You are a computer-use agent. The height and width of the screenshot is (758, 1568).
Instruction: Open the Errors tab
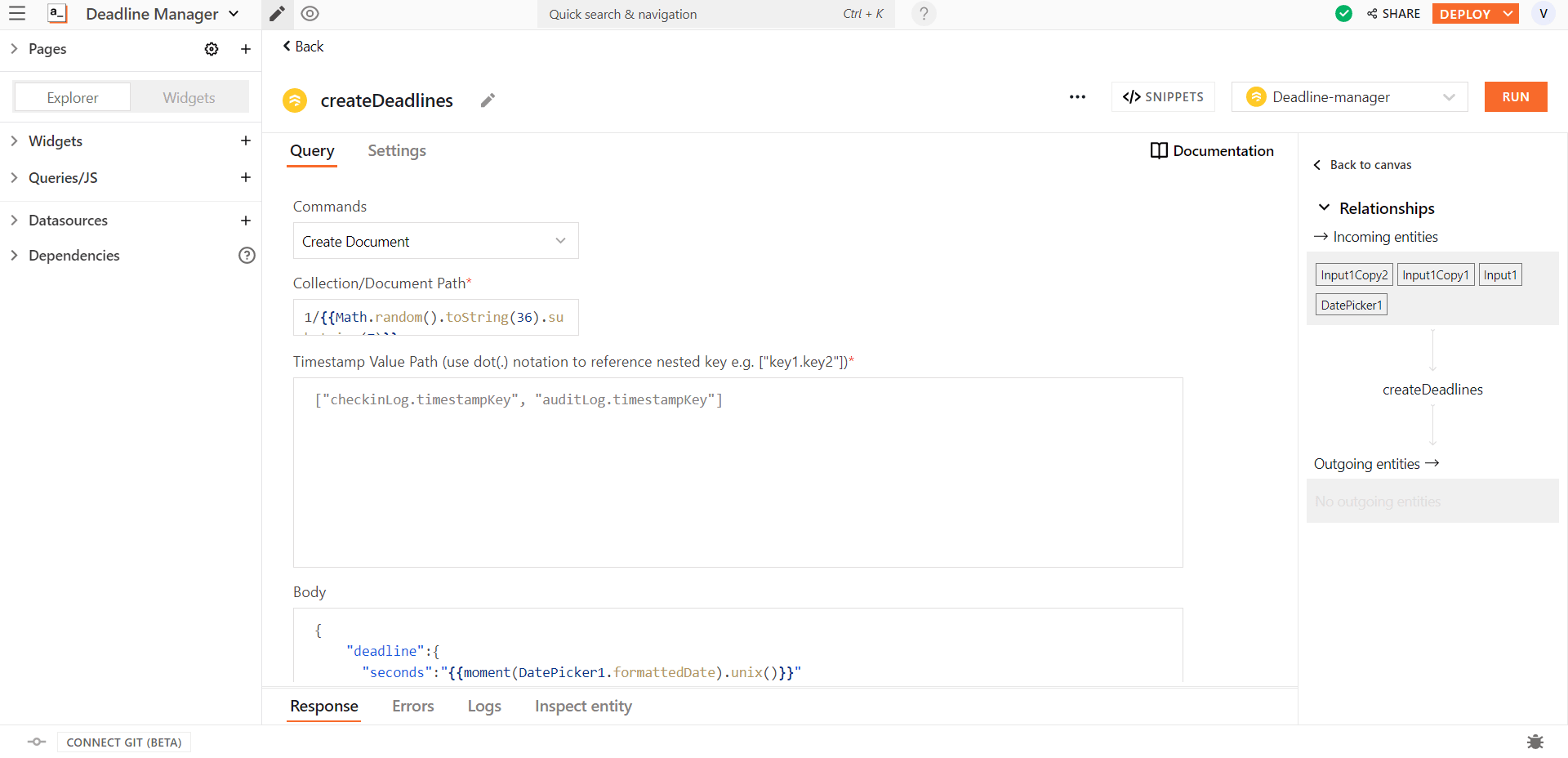click(412, 707)
